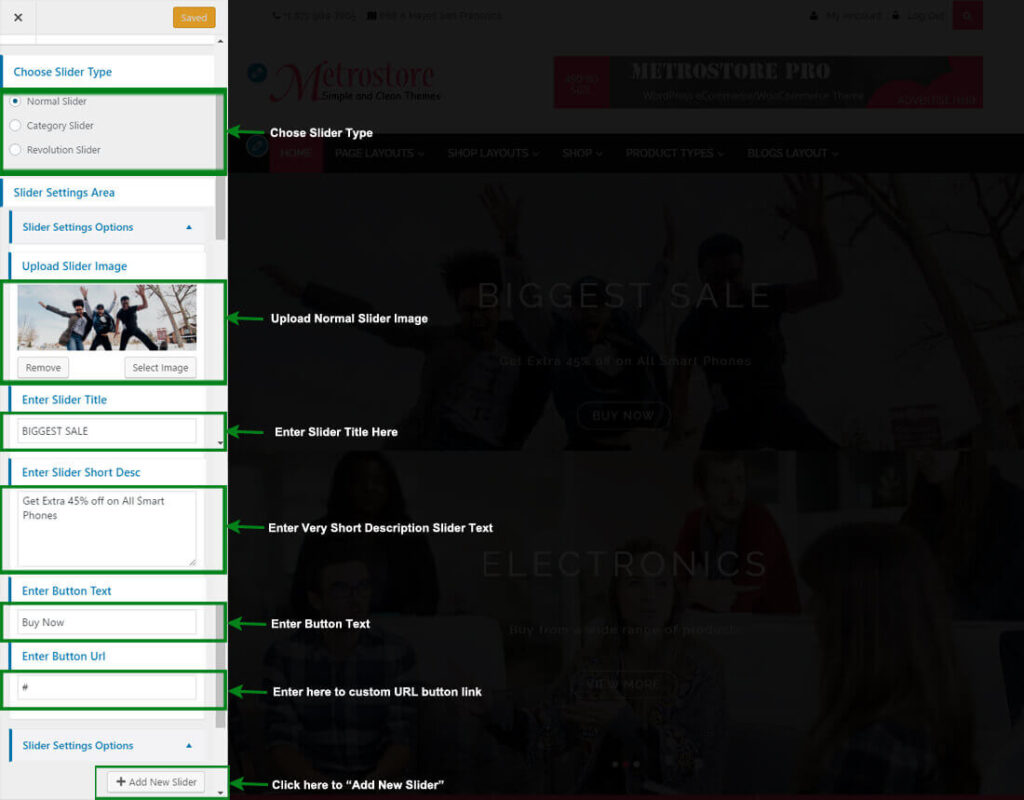Click the red search icon in header

pos(967,16)
